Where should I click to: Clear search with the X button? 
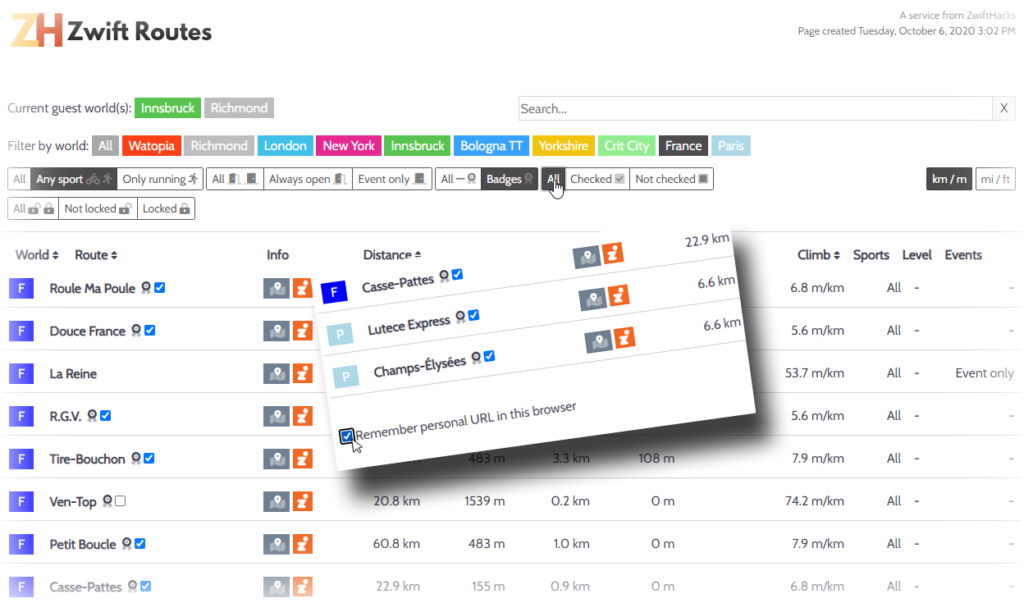pyautogui.click(x=1004, y=108)
